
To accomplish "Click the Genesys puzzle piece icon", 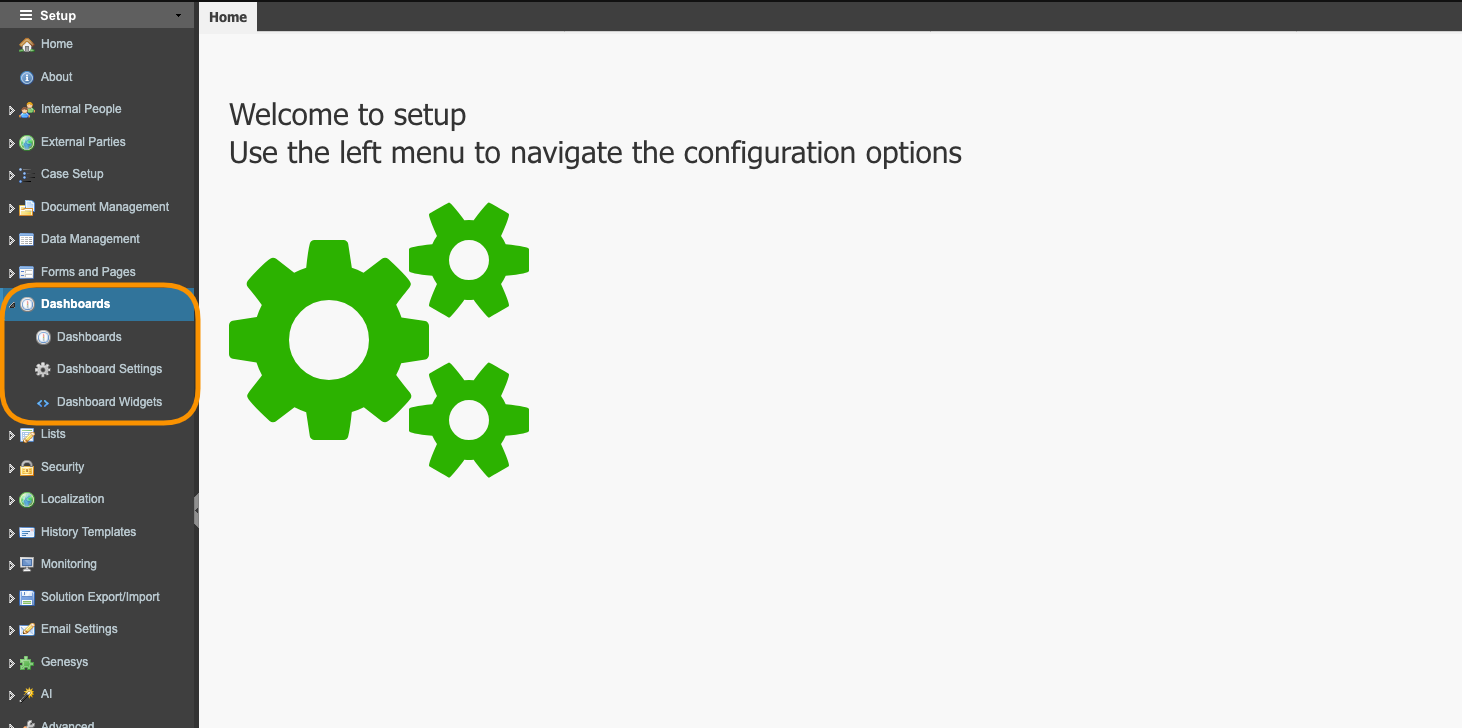I will pyautogui.click(x=27, y=662).
